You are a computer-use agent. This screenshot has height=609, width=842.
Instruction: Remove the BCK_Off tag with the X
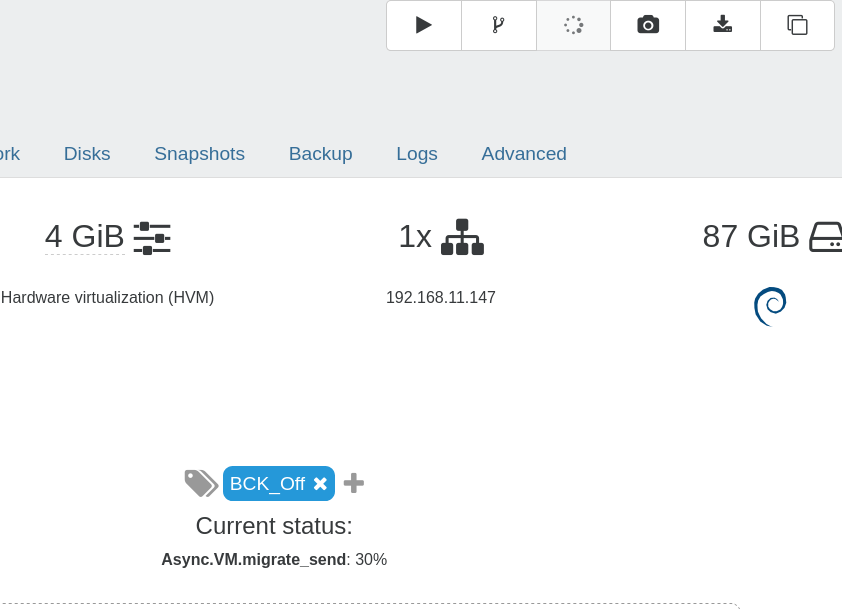click(x=320, y=484)
